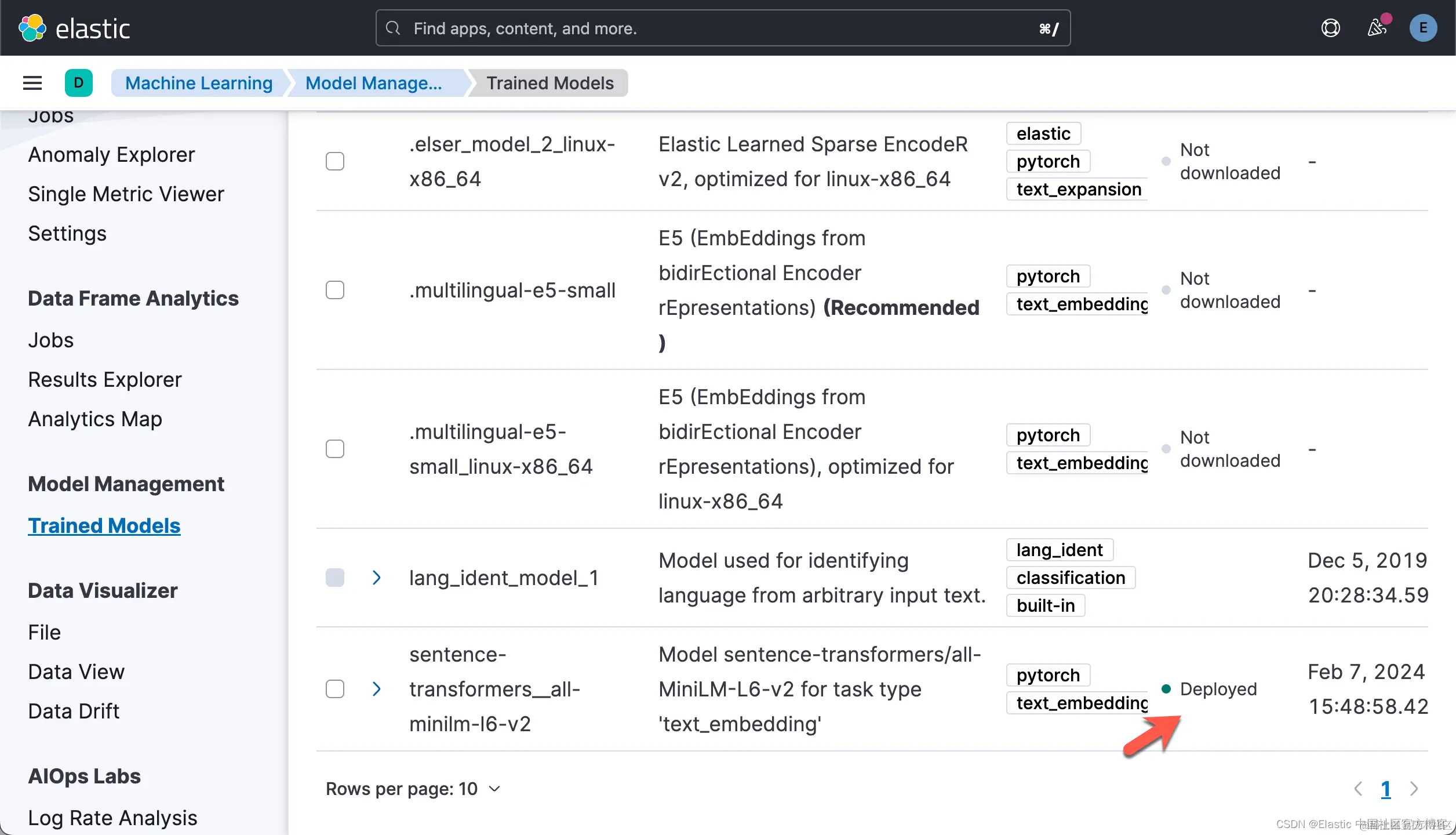Image resolution: width=1456 pixels, height=835 pixels.
Task: Open Results Explorer in sidebar
Action: click(x=105, y=379)
